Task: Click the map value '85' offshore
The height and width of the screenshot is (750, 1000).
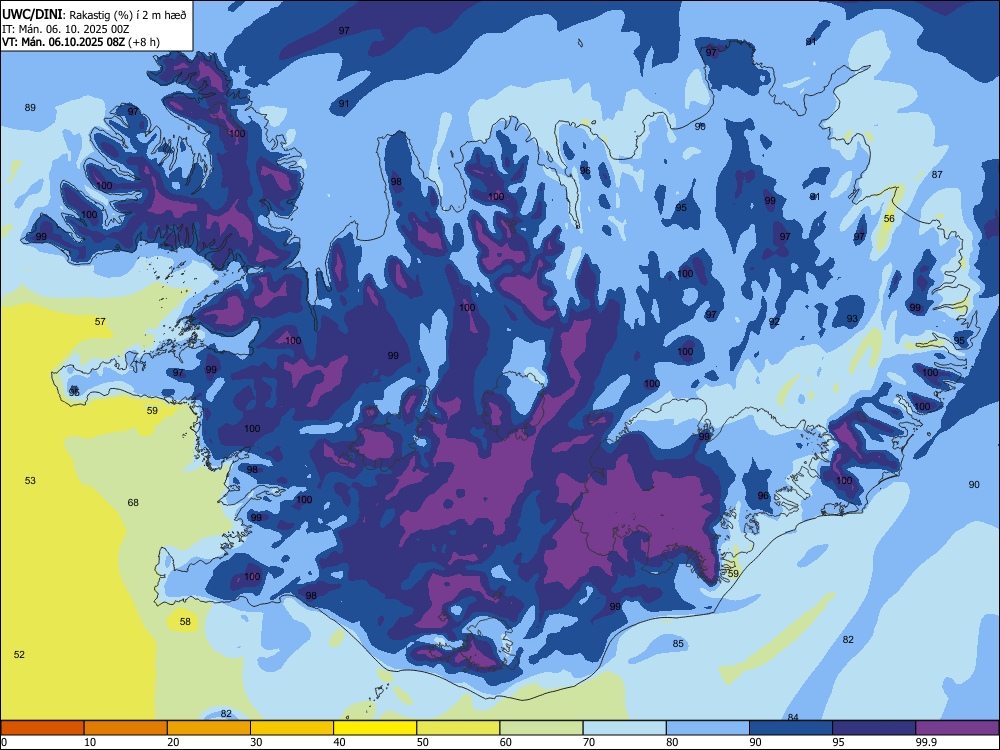Action: 678,643
